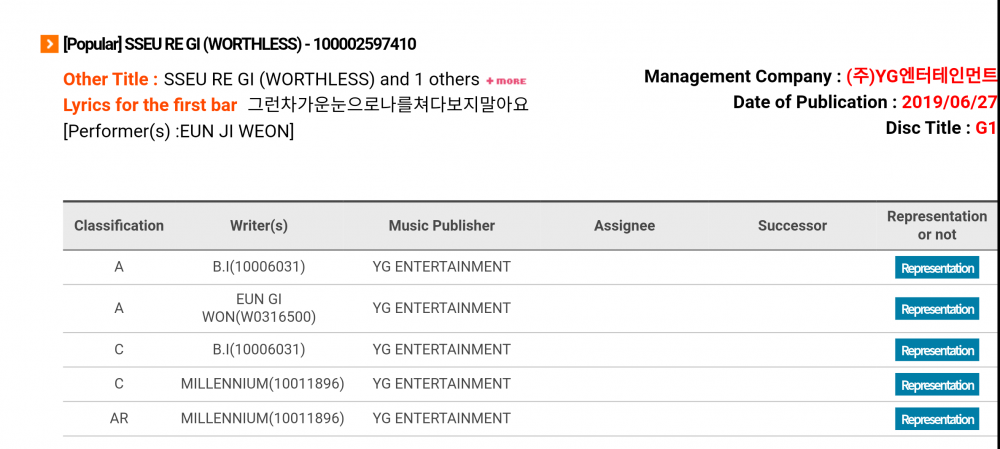Click Representation button in composer row for B.I
Image resolution: width=1000 pixels, height=449 pixels.
(937, 351)
